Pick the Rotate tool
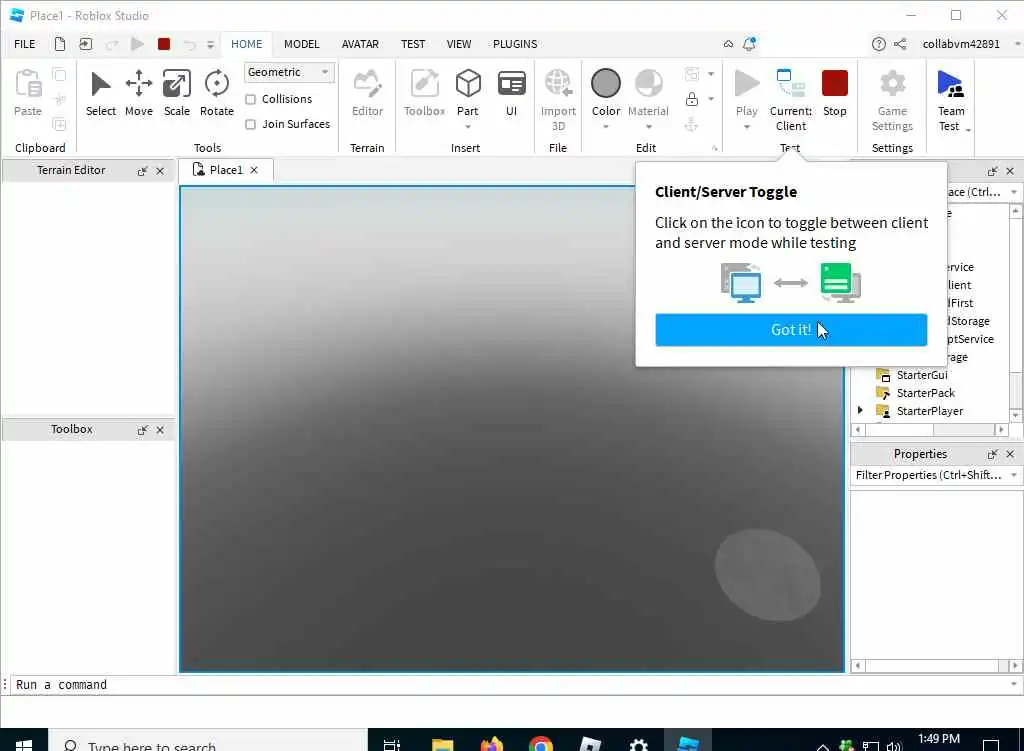The height and width of the screenshot is (751, 1024). 216,93
